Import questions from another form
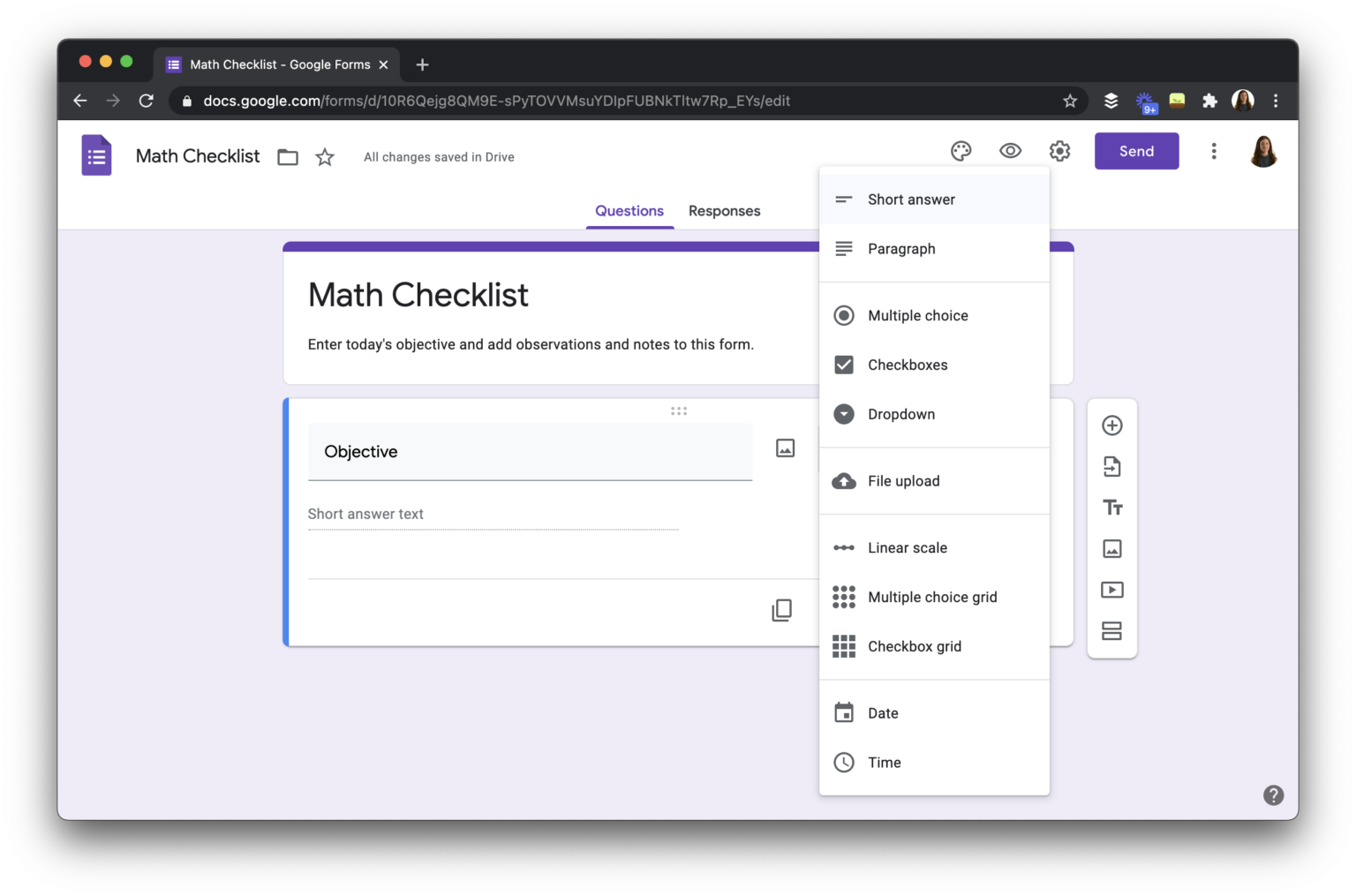Screen dimensions: 1356x896 pos(1111,466)
